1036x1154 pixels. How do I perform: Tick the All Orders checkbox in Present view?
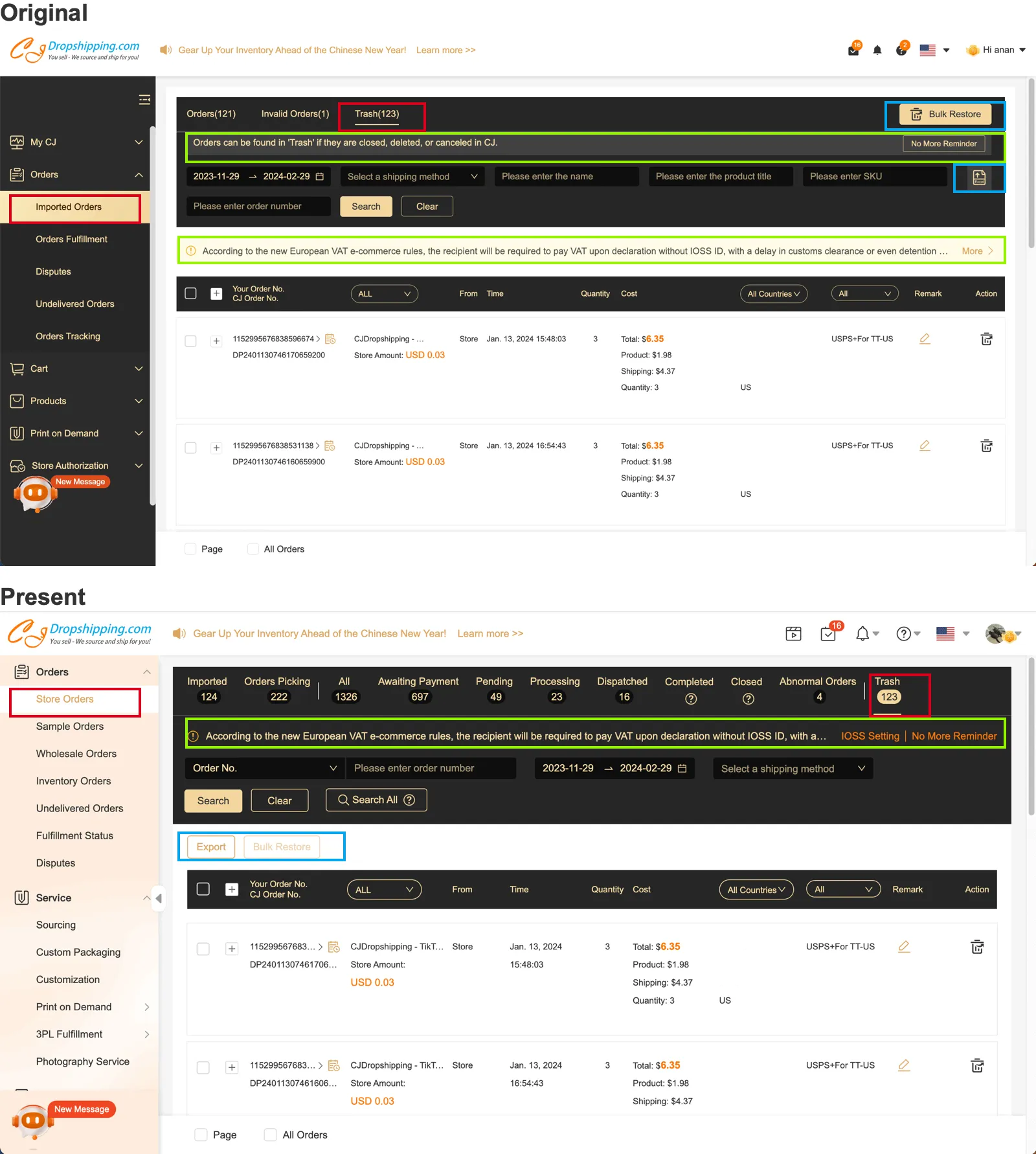click(271, 1135)
